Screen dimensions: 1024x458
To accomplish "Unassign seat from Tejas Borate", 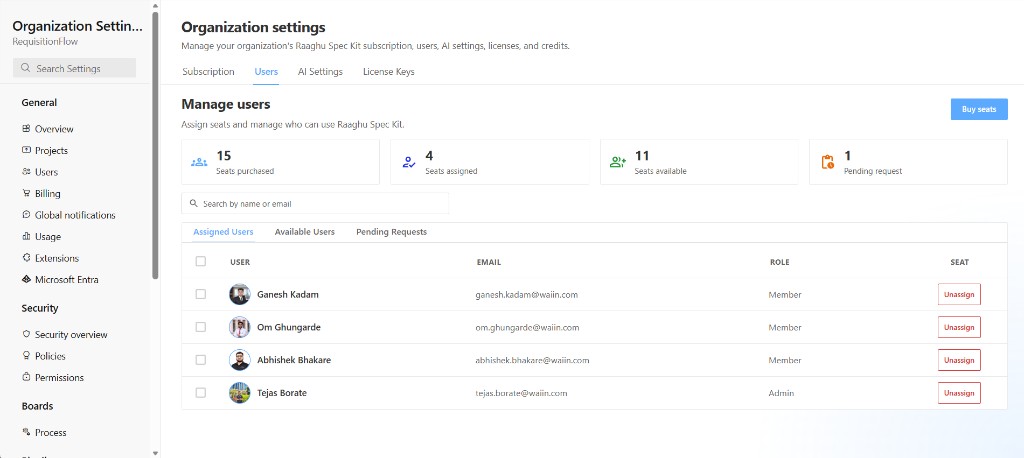I will pyautogui.click(x=959, y=393).
